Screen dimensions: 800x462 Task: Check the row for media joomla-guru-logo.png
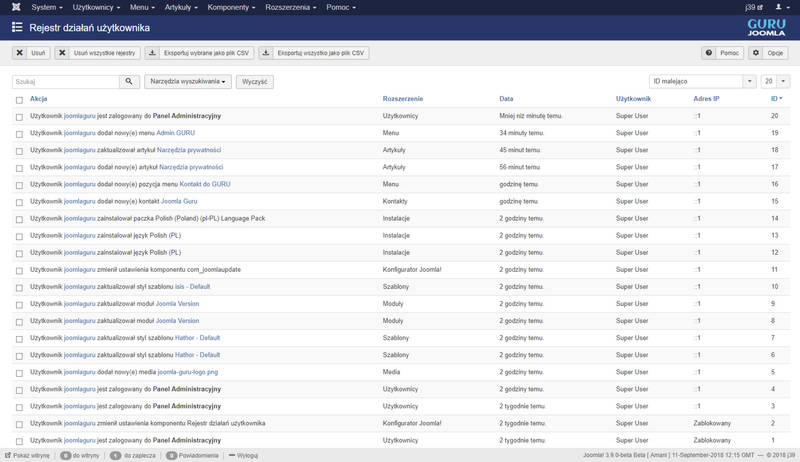coord(19,373)
